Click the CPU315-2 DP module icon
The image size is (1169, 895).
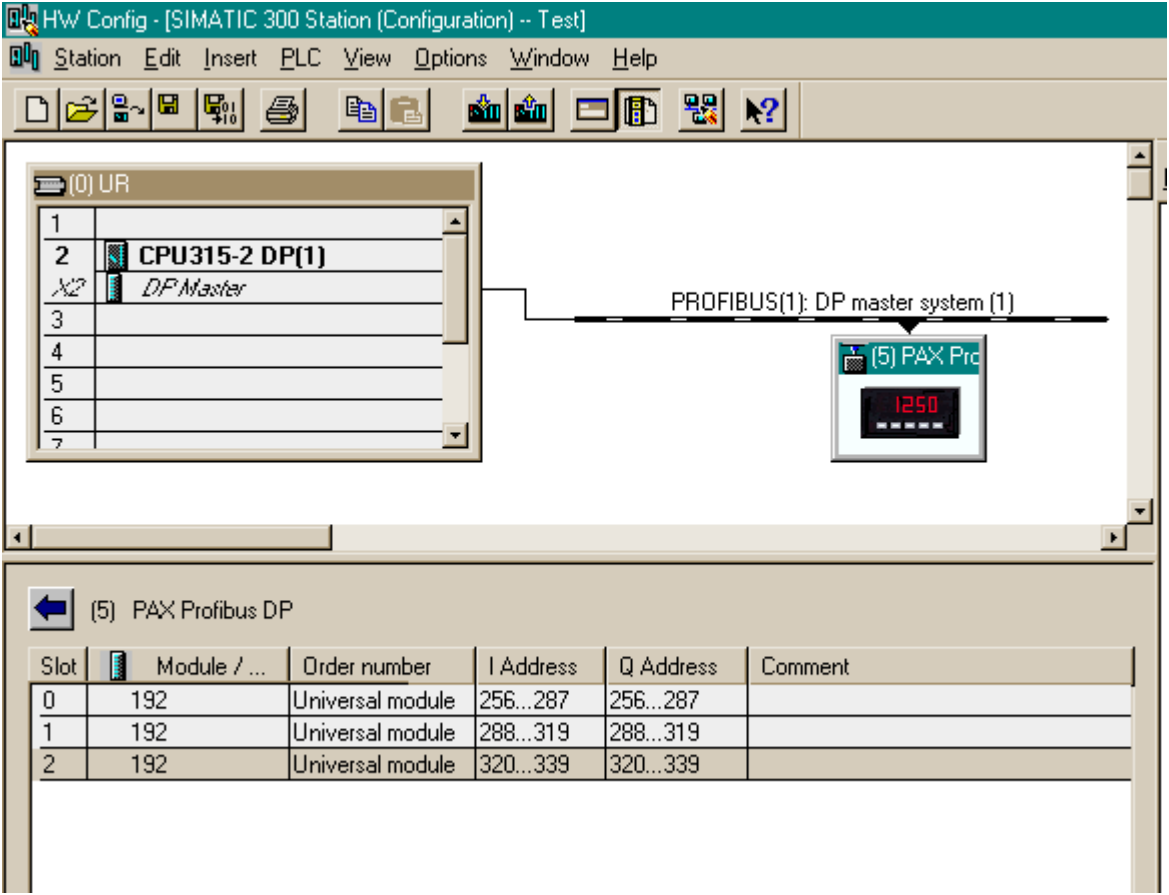tap(116, 256)
